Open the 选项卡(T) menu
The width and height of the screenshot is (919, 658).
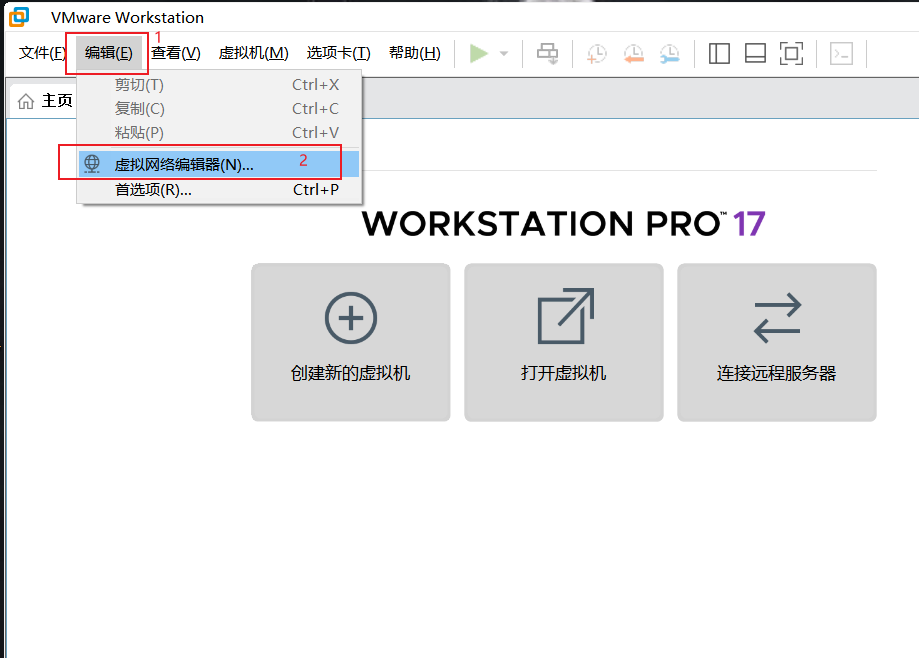click(x=338, y=53)
